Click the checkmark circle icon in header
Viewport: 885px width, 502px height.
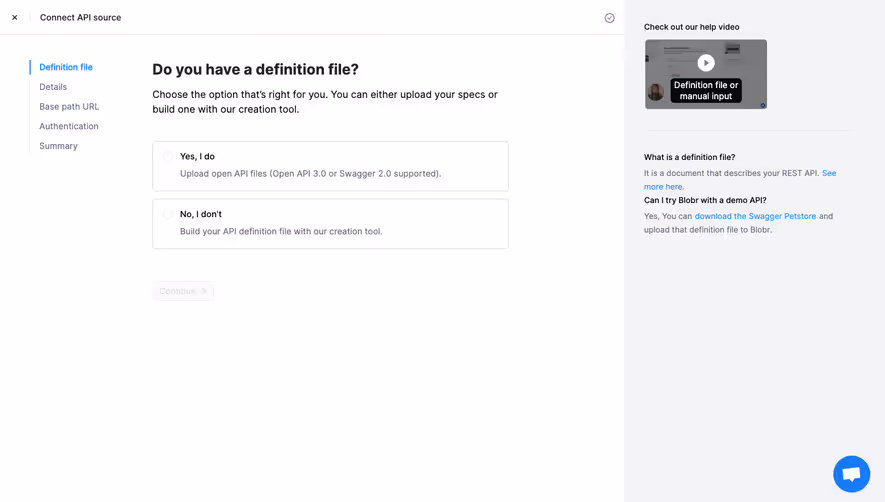(x=609, y=18)
